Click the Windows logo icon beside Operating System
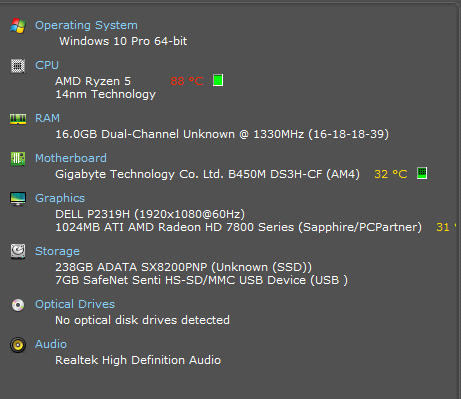Viewport: 461px width, 399px height. point(18,26)
